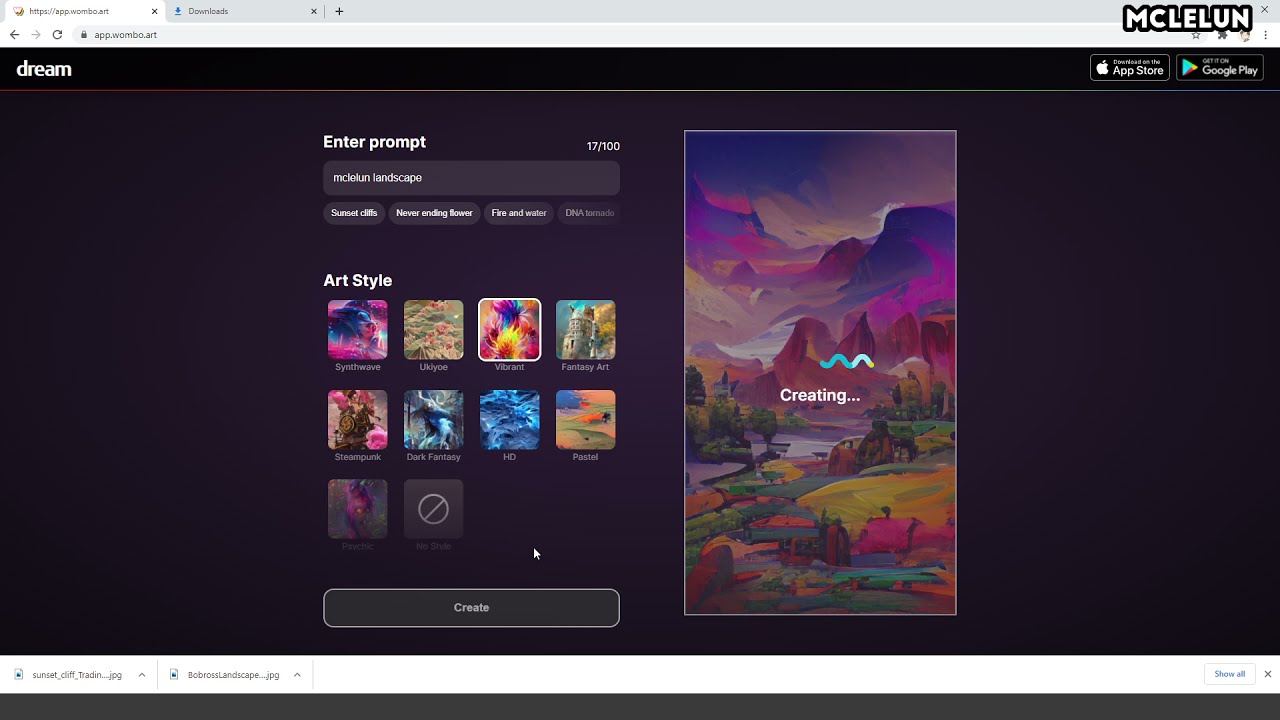1280x720 pixels.
Task: Click the Create button
Action: (x=471, y=608)
